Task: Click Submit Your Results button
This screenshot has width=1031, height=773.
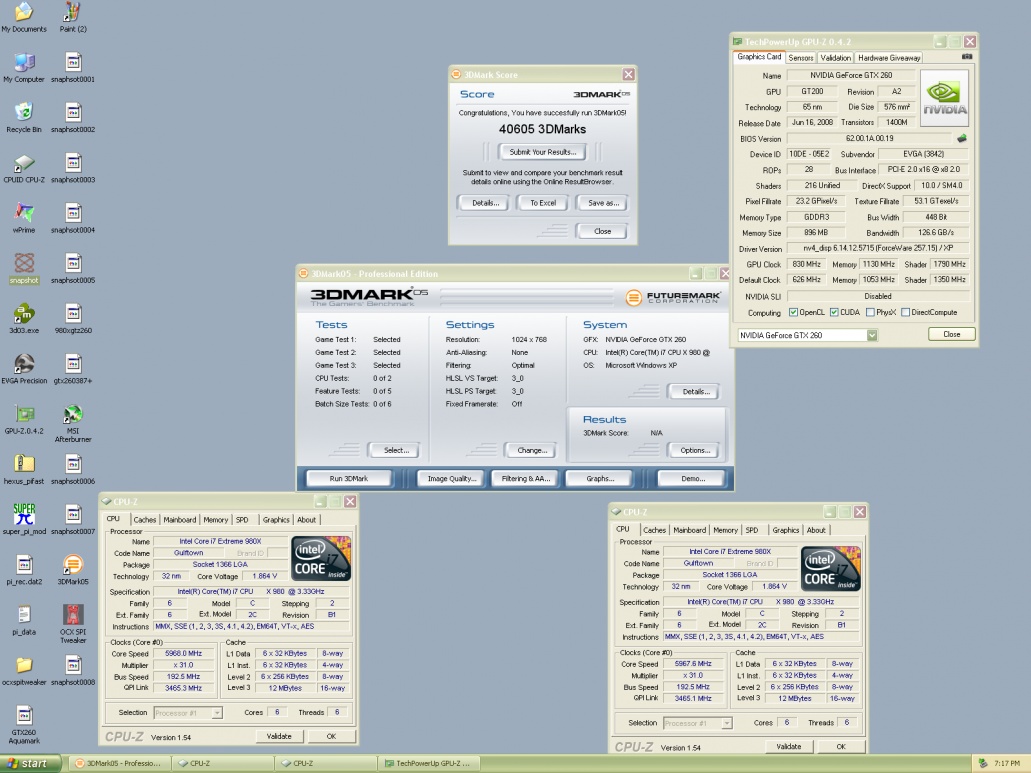Action: [x=542, y=152]
